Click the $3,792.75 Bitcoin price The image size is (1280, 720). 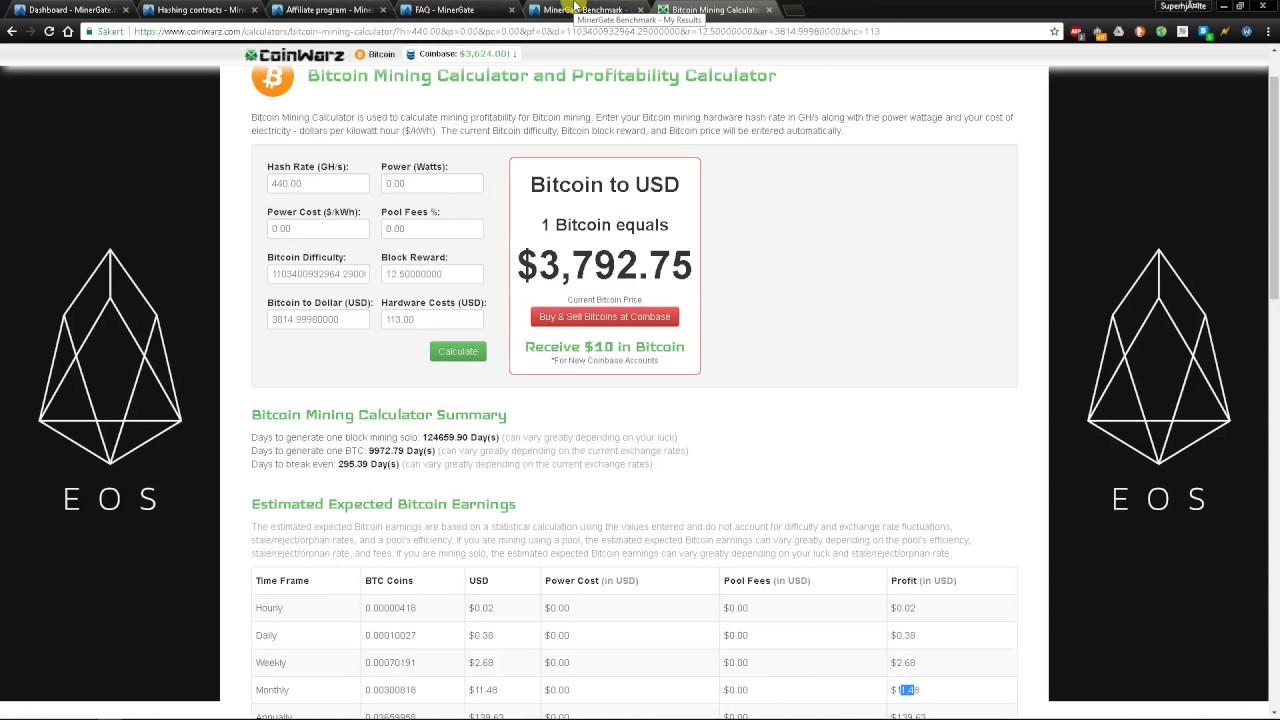pyautogui.click(x=604, y=266)
